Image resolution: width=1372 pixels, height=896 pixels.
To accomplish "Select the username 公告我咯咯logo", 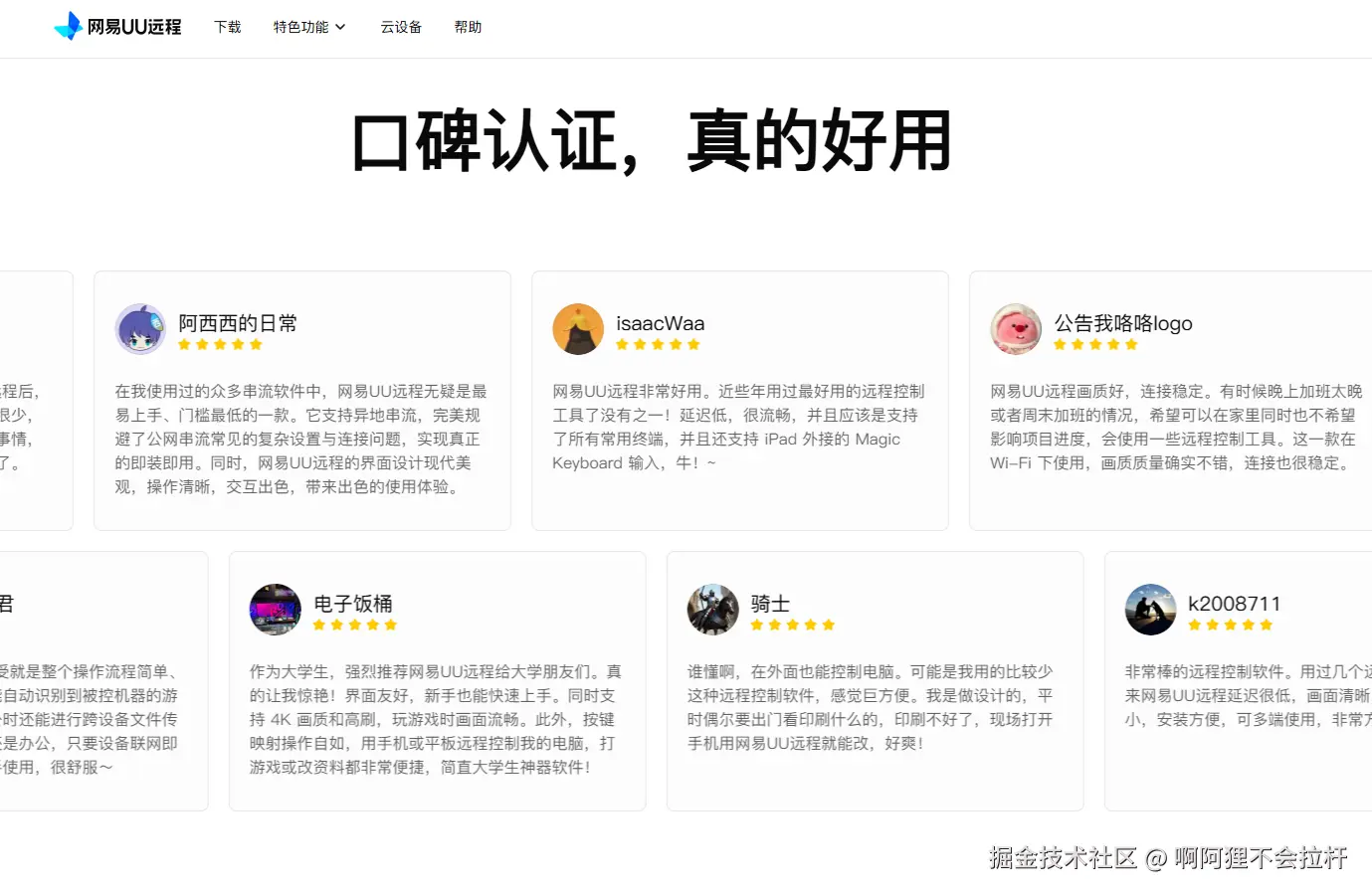I will click(1123, 323).
